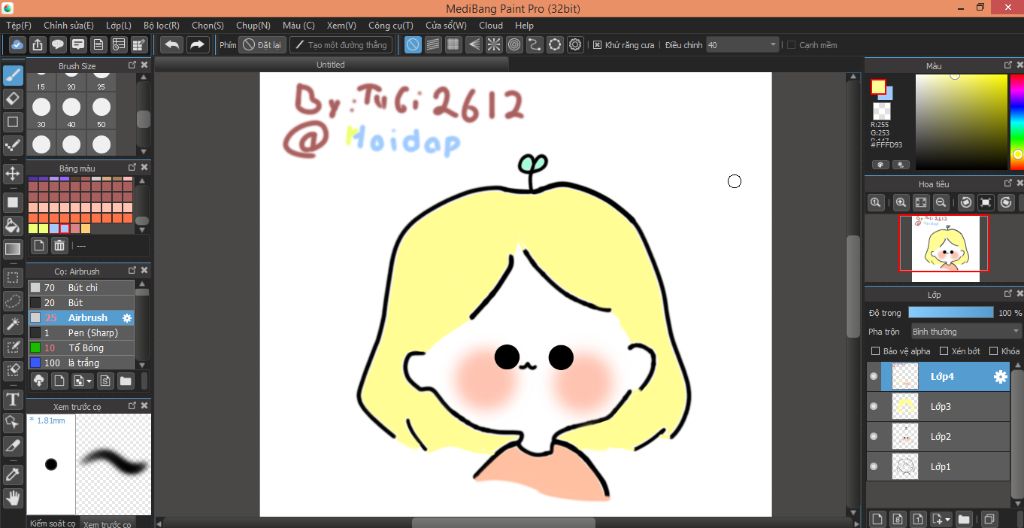The height and width of the screenshot is (528, 1024).
Task: Detach the Bảng màu palette panel
Action: 132,168
